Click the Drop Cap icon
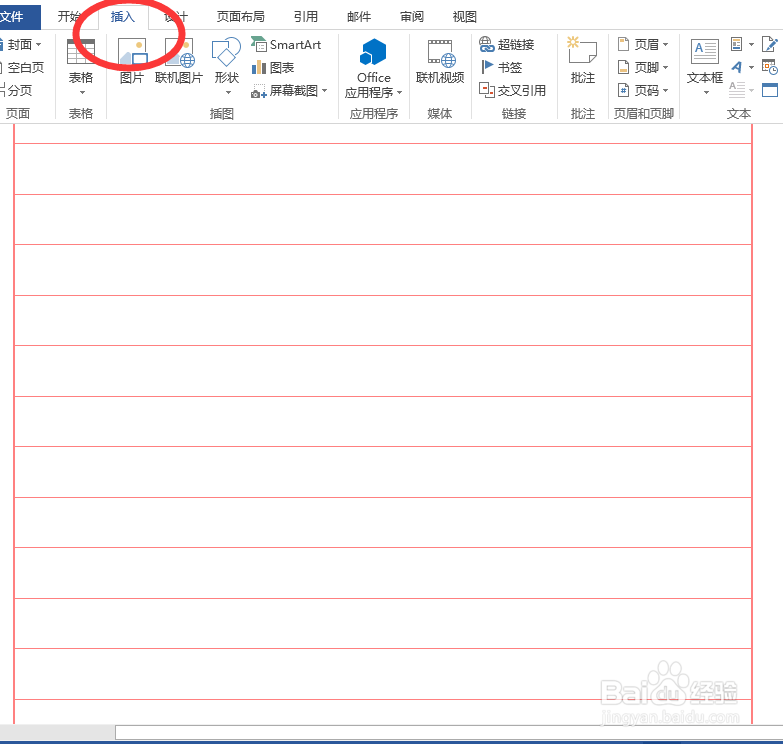Screen dimensions: 783x744 [x=737, y=90]
